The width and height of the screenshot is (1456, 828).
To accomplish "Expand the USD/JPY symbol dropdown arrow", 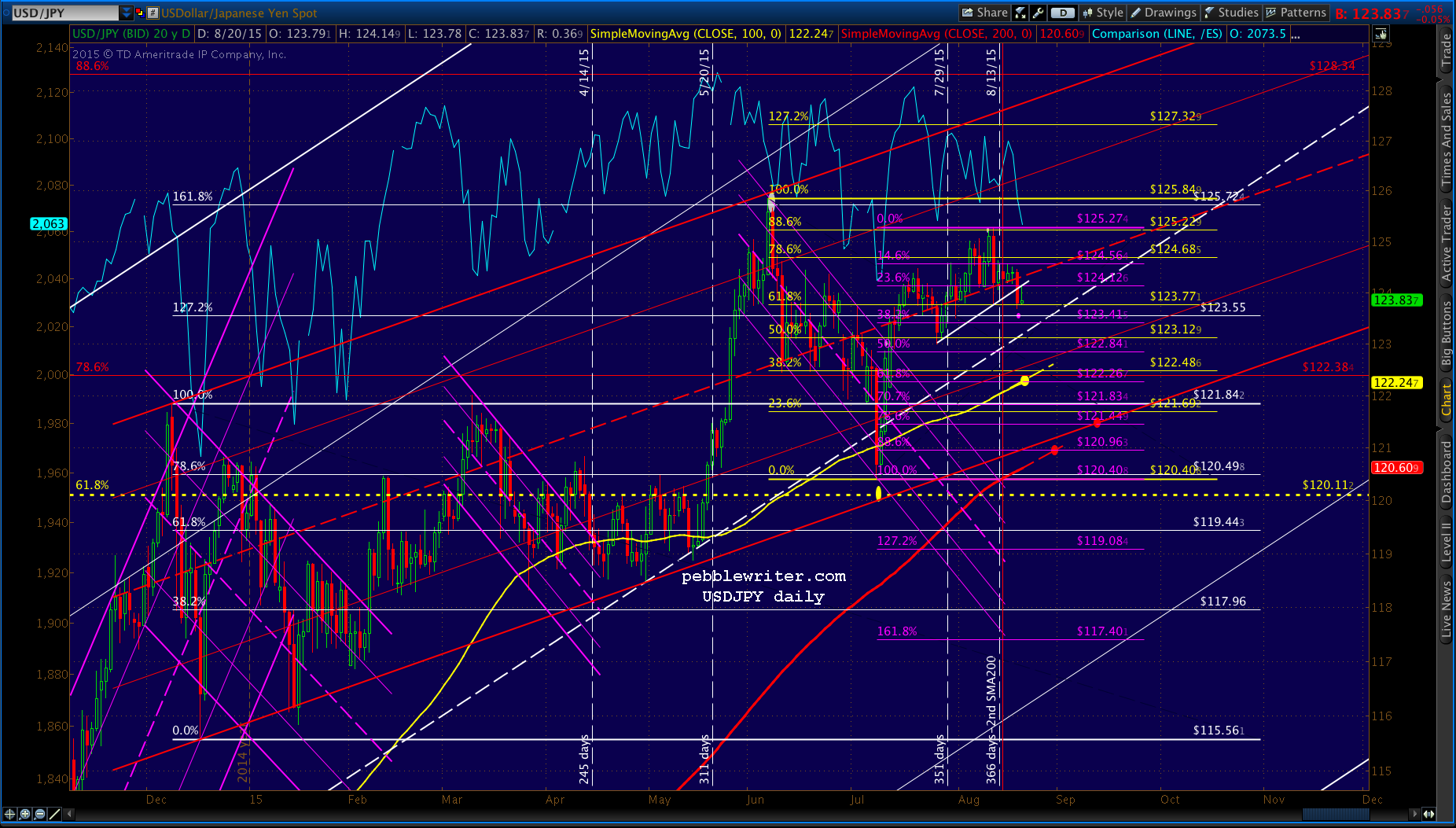I will pyautogui.click(x=127, y=13).
